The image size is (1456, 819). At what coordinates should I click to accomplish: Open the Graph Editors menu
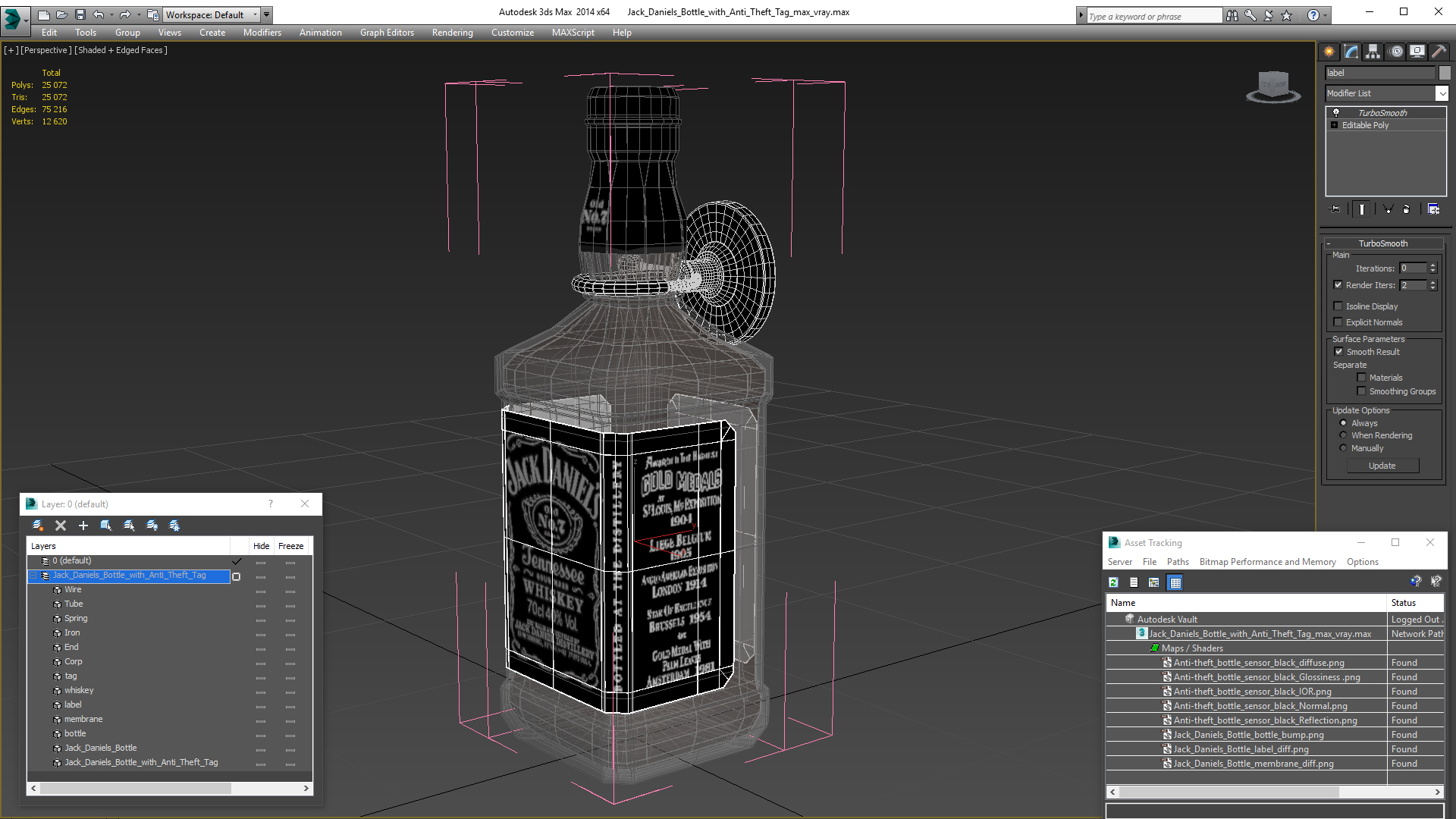click(387, 33)
